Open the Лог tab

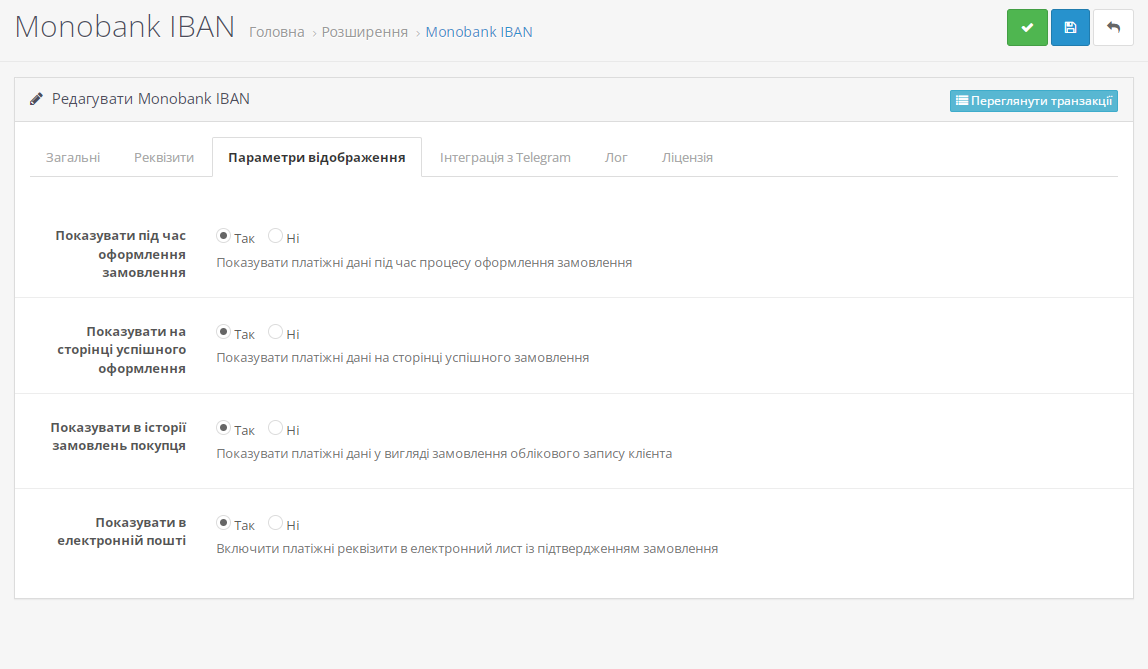click(616, 157)
